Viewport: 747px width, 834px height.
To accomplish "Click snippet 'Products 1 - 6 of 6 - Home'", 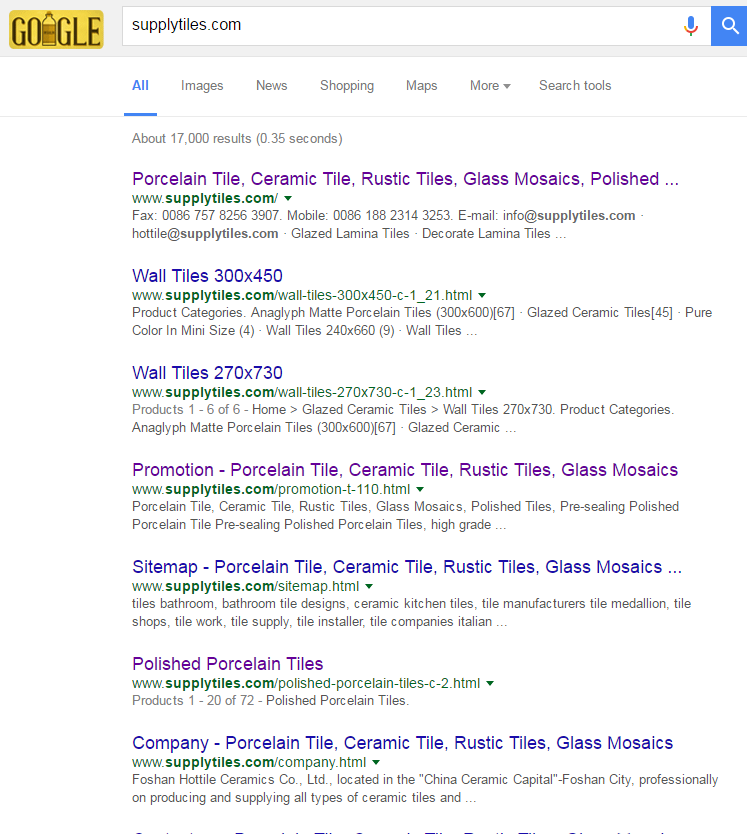I will 403,419.
